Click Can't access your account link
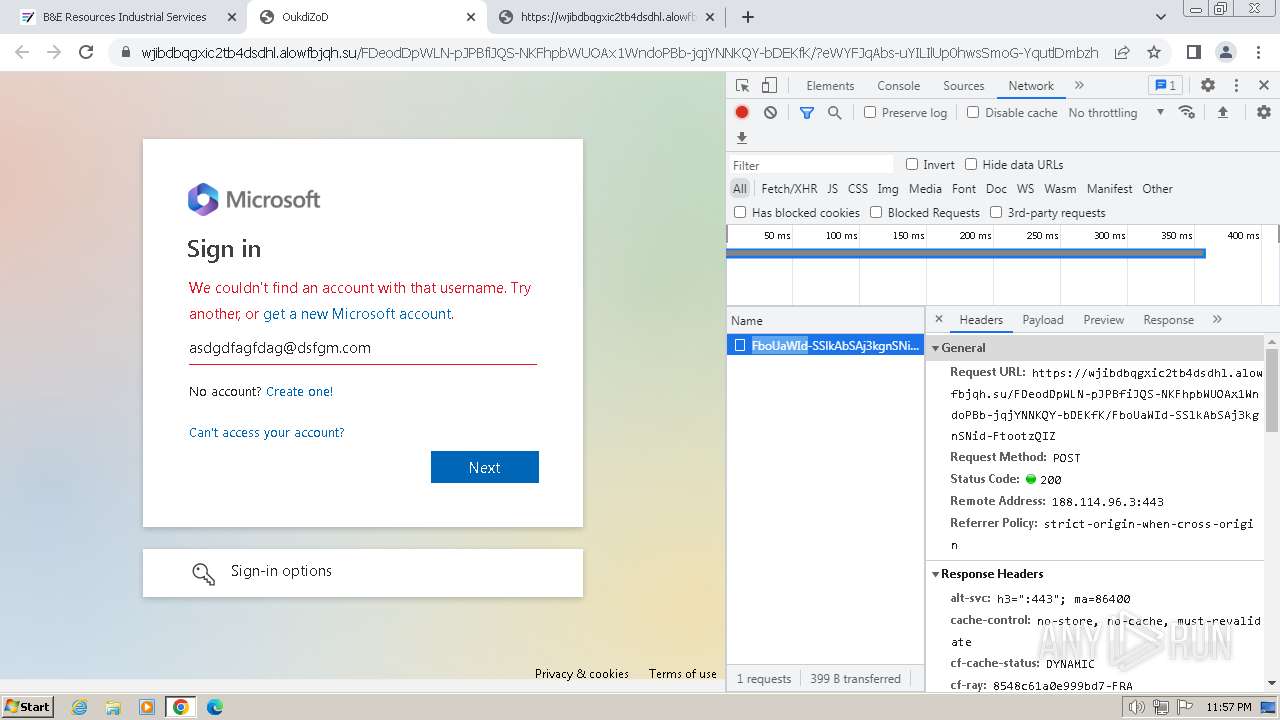Image resolution: width=1280 pixels, height=720 pixels. pyautogui.click(x=267, y=432)
